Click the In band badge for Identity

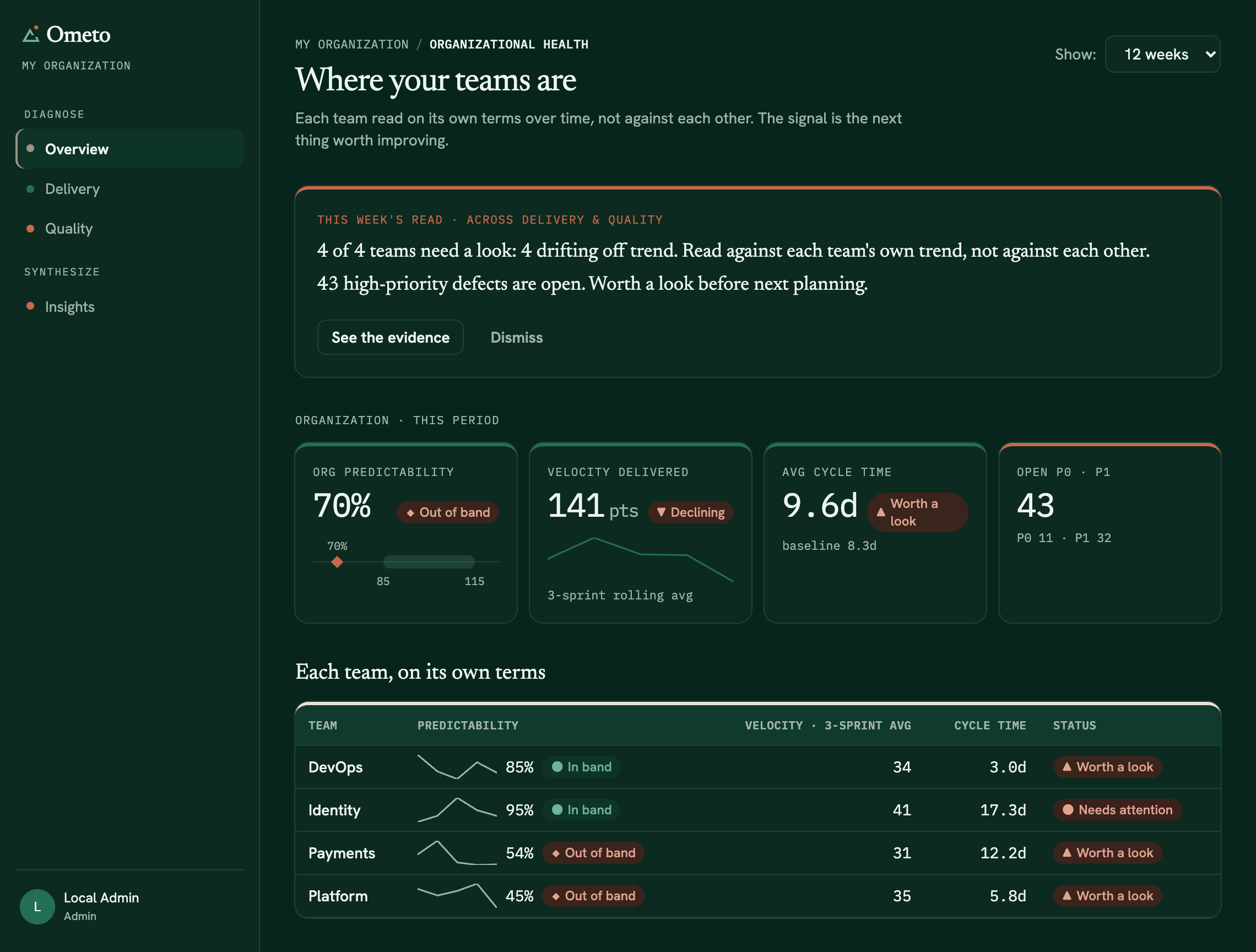pos(581,810)
